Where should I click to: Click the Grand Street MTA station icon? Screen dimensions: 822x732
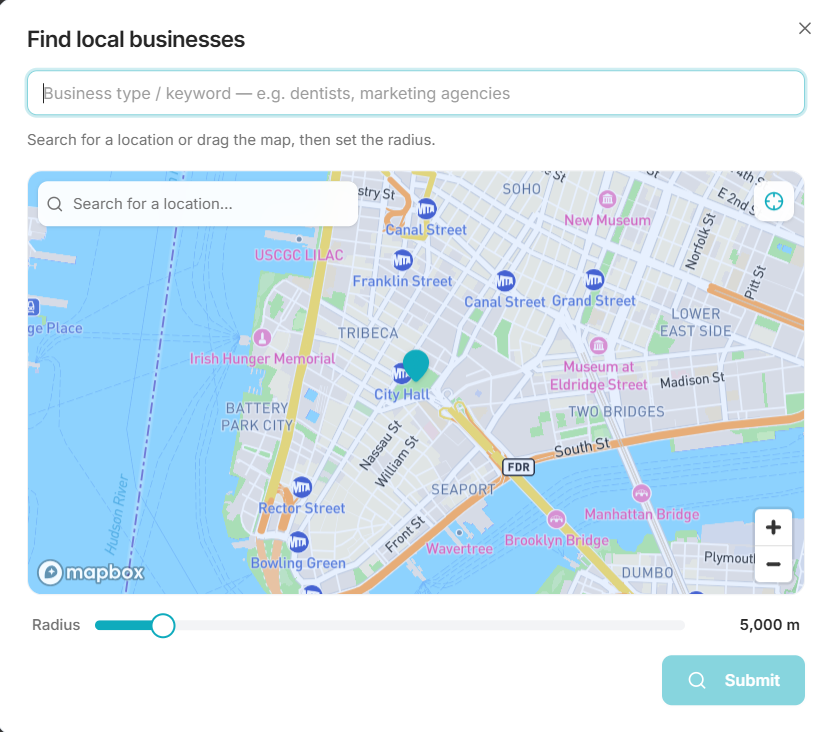tap(594, 280)
